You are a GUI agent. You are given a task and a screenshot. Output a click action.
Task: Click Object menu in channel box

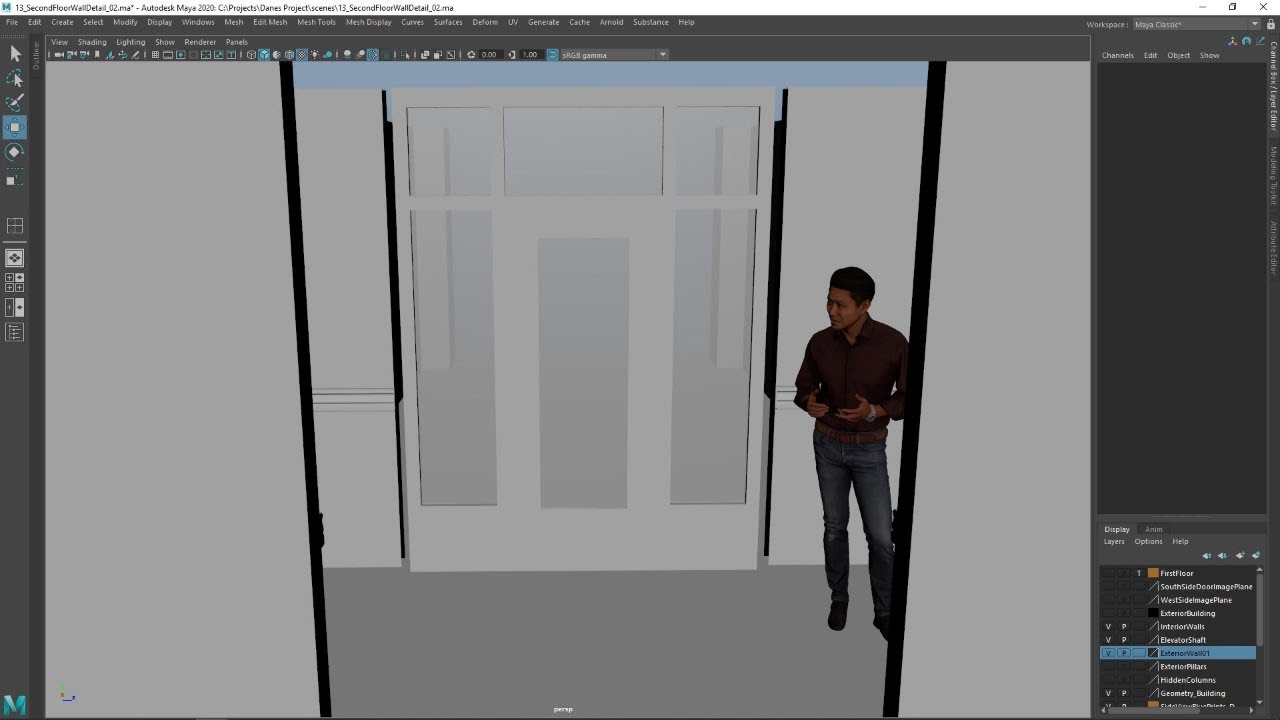pyautogui.click(x=1178, y=55)
